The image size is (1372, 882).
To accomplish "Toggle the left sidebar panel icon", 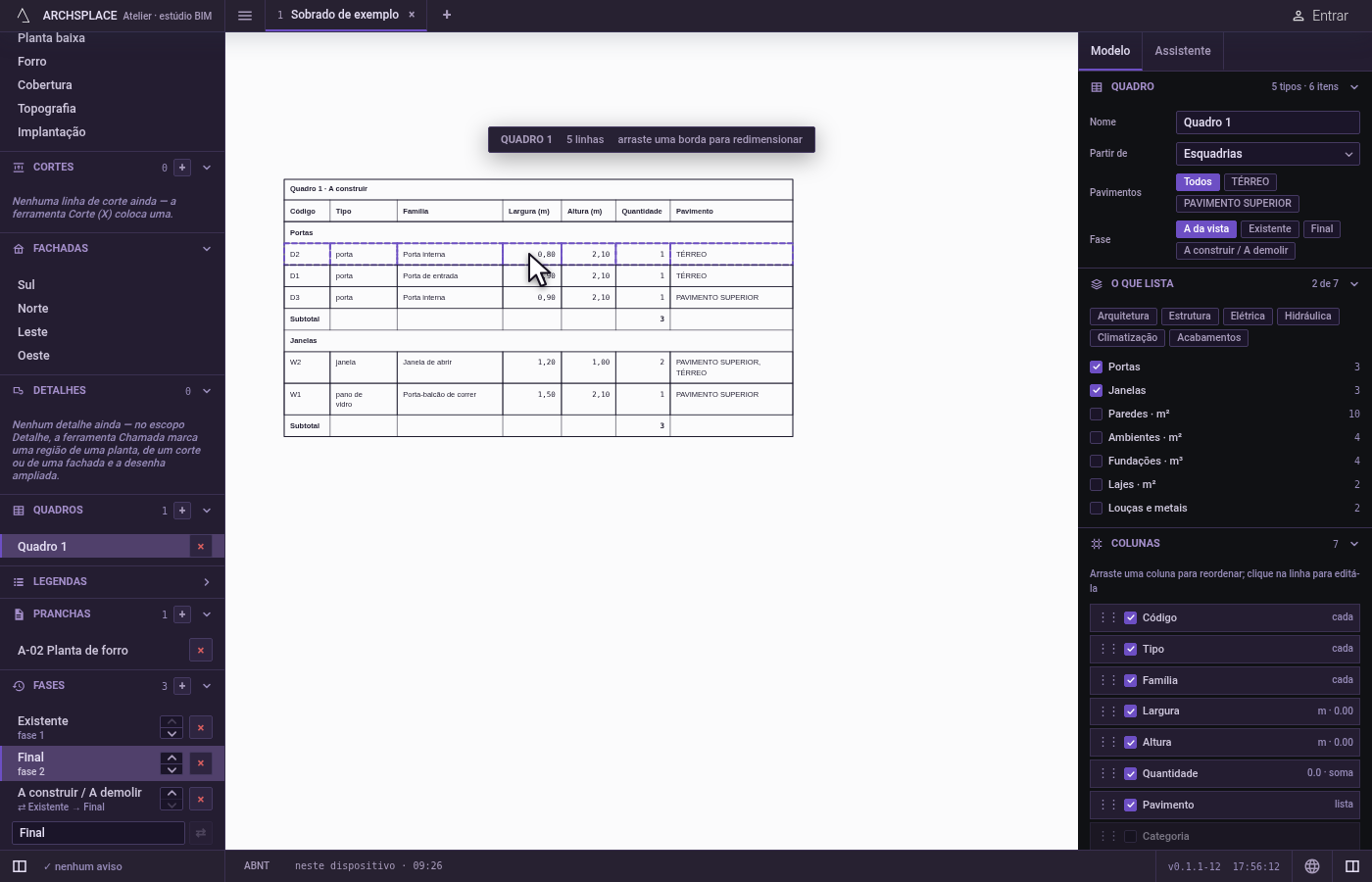I will pyautogui.click(x=20, y=866).
